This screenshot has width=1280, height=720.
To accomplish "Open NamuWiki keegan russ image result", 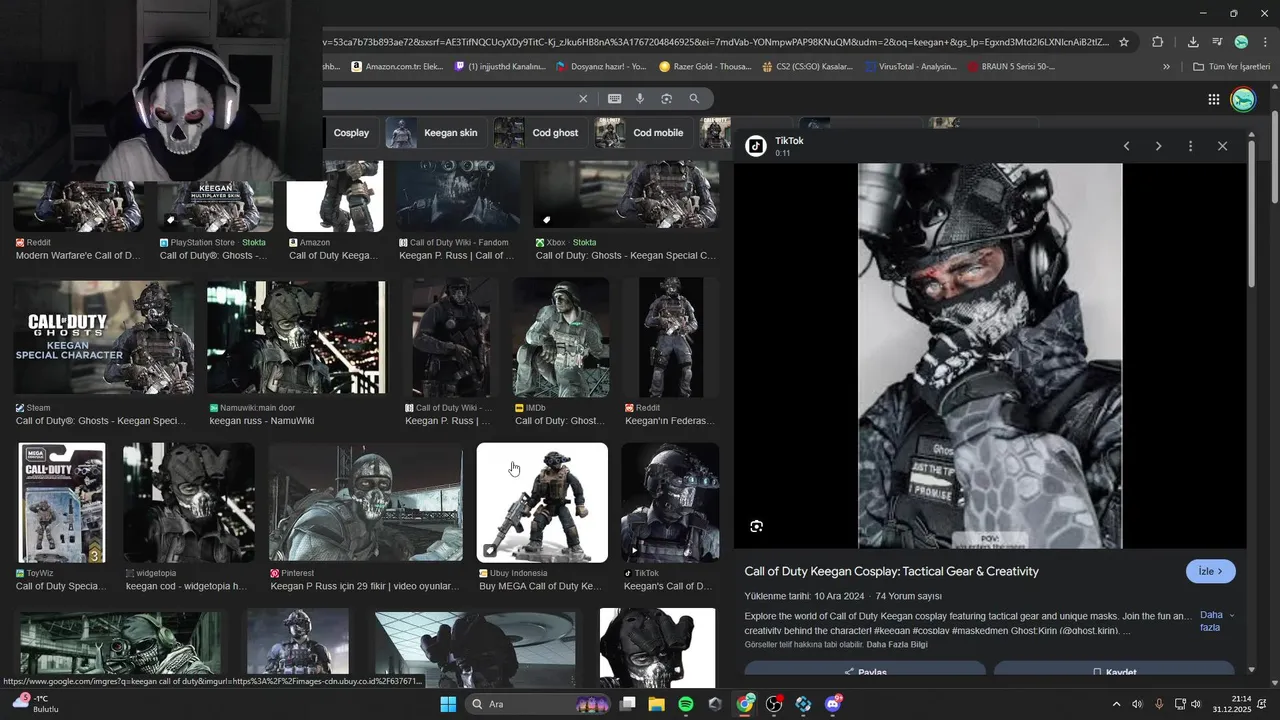I will 296,337.
